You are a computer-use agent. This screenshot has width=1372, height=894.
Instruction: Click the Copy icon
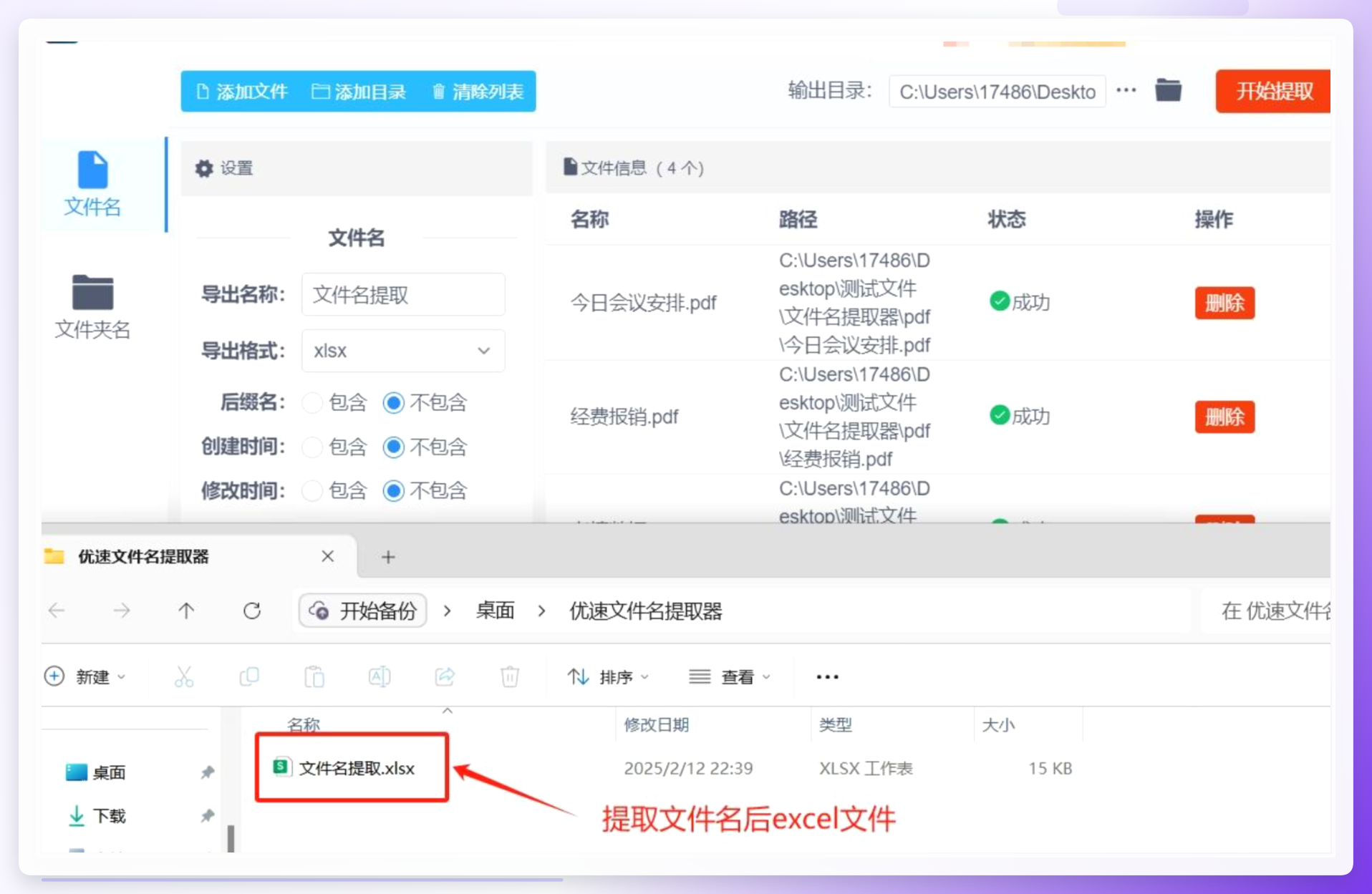[x=249, y=676]
